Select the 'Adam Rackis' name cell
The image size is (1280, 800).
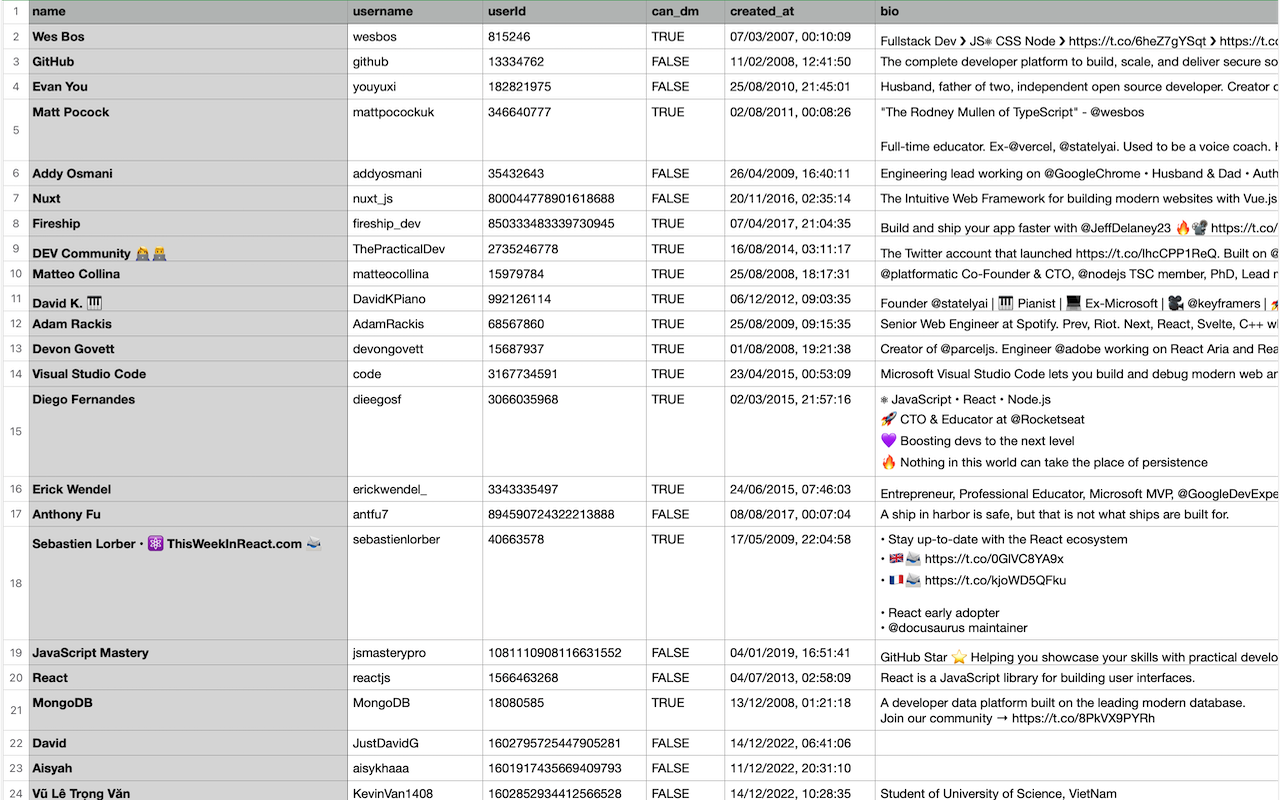point(188,324)
